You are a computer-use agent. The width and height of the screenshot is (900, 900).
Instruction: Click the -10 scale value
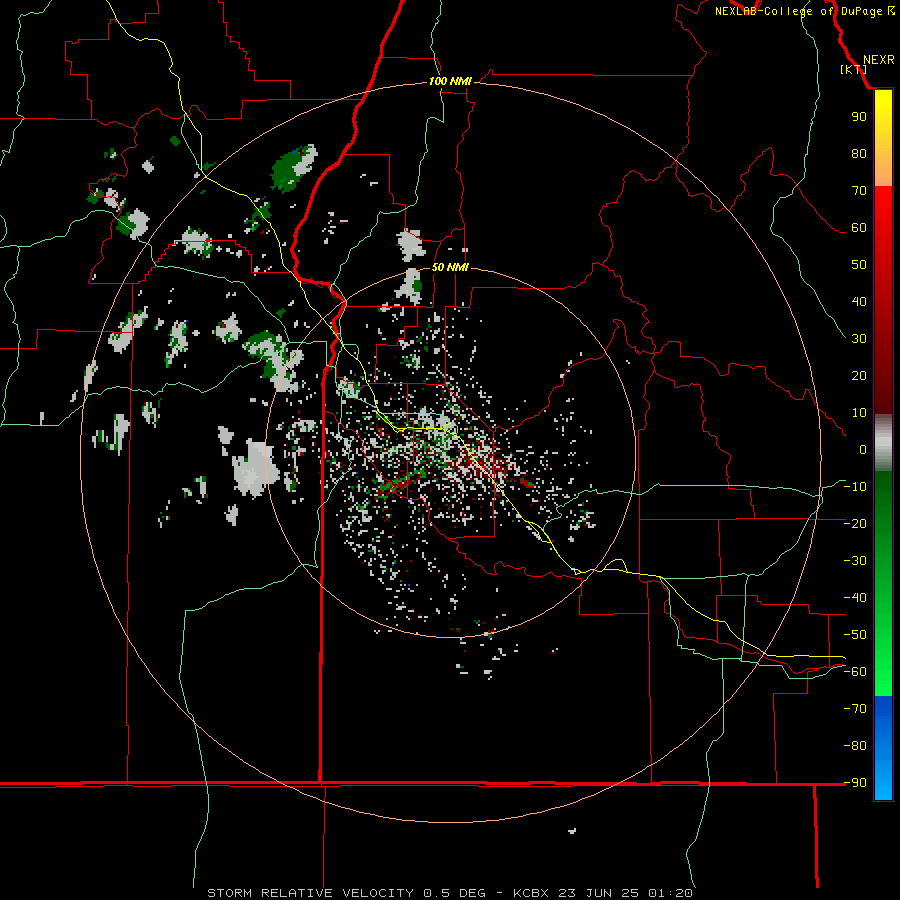pyautogui.click(x=855, y=487)
